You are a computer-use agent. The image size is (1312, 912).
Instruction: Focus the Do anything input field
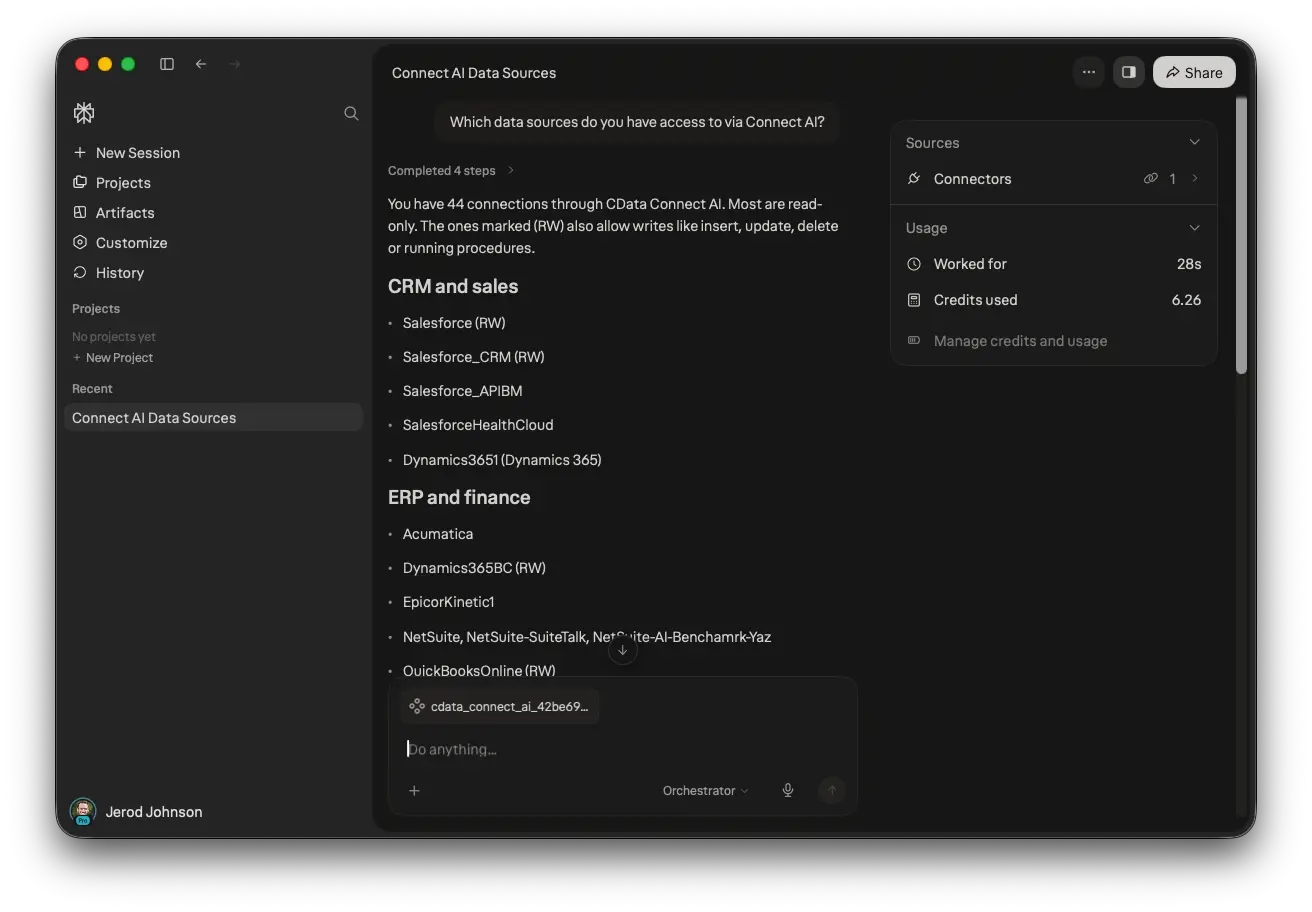click(x=622, y=749)
